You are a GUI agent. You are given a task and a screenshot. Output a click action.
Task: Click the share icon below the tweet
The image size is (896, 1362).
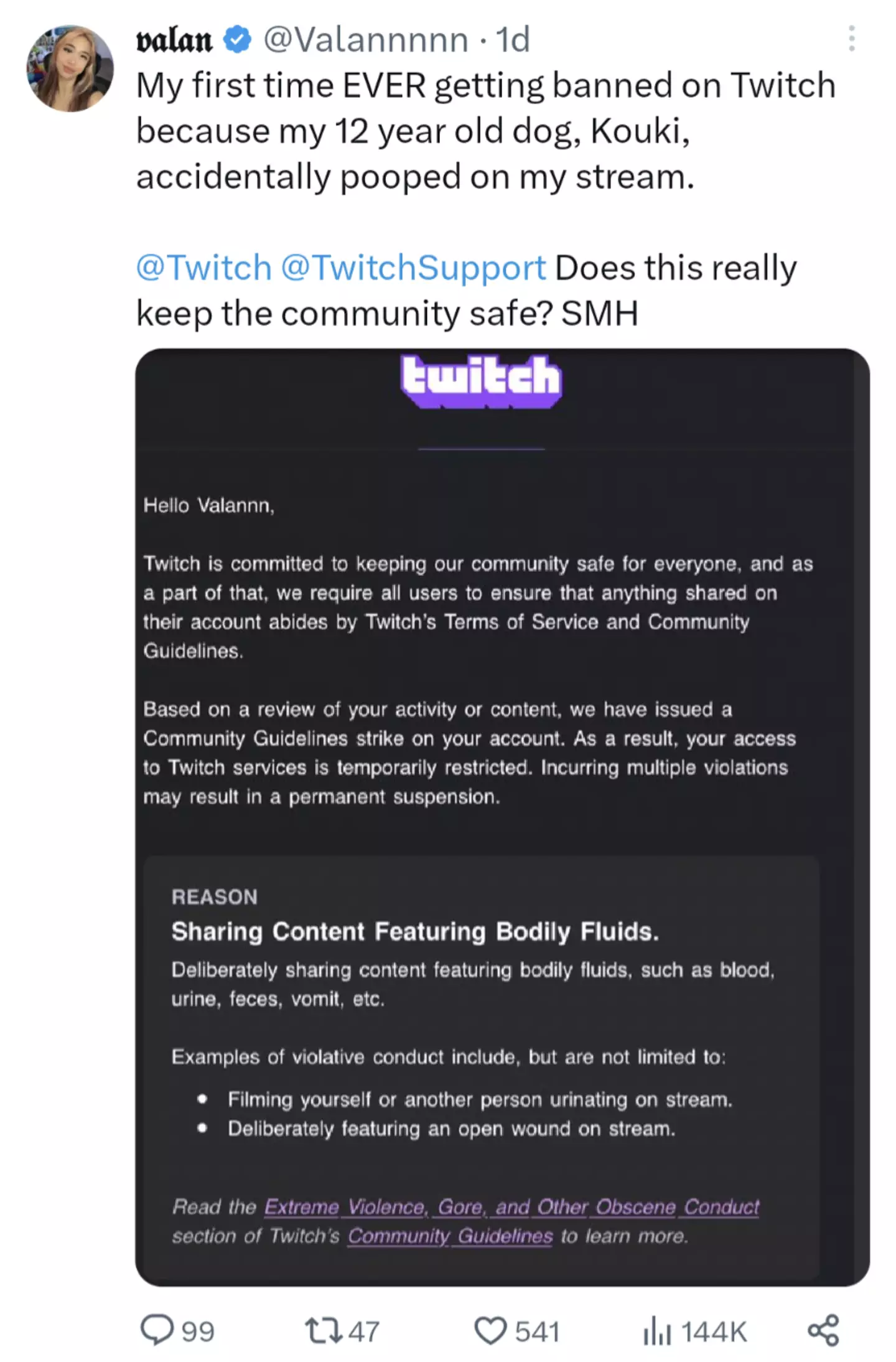click(x=823, y=1330)
